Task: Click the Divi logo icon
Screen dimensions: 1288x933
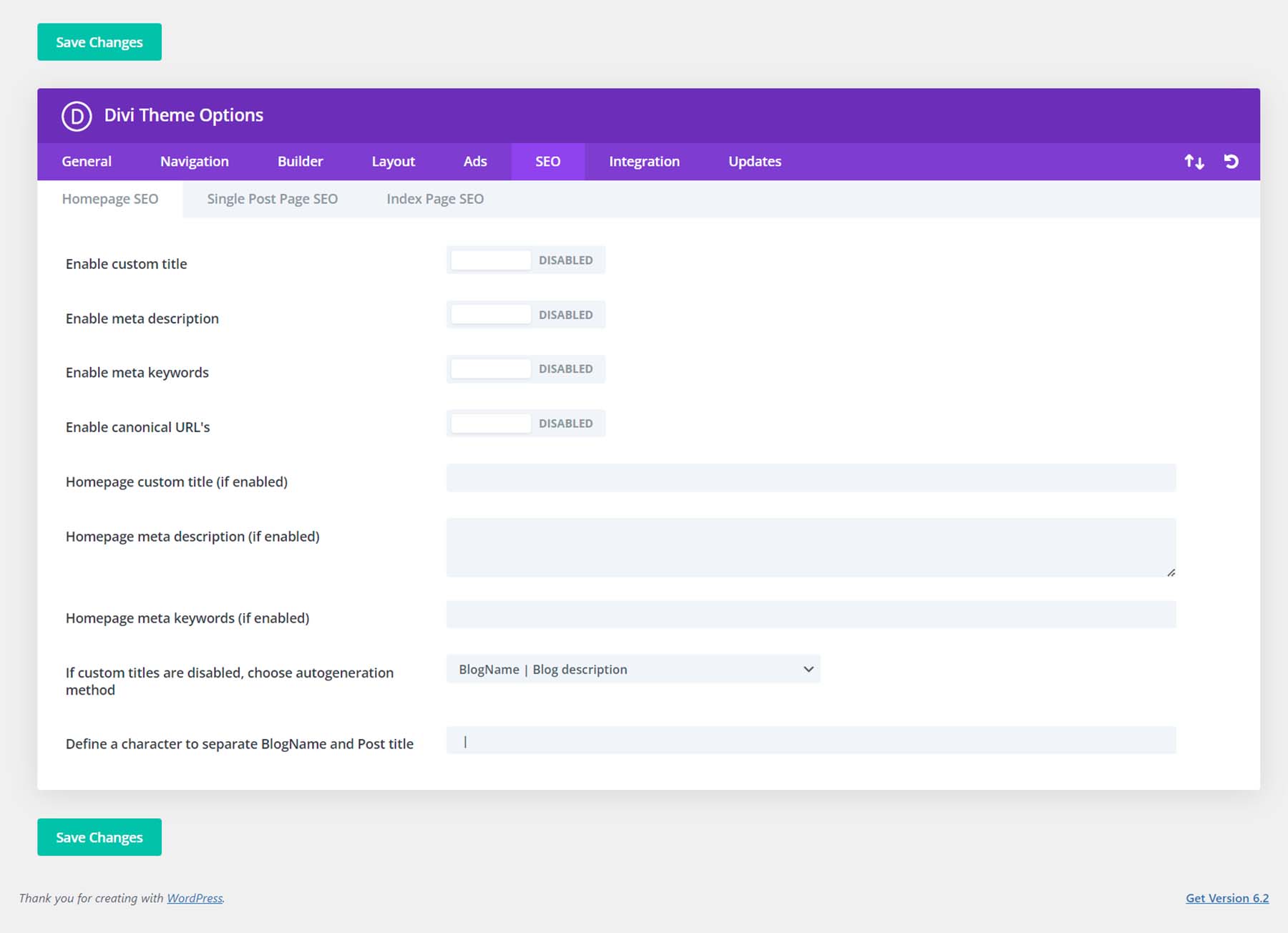Action: click(x=77, y=115)
